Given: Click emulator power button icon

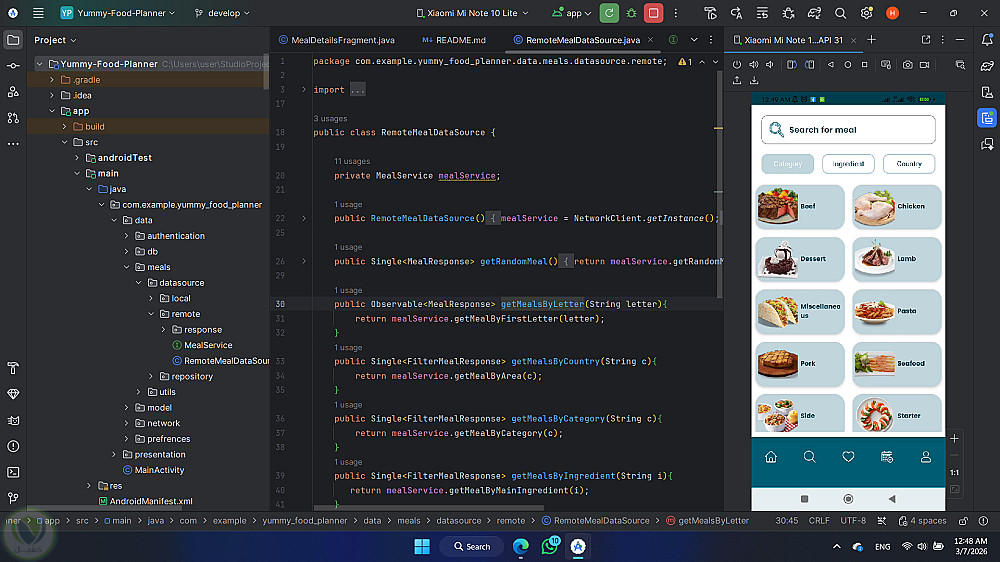Looking at the screenshot, I should [737, 64].
